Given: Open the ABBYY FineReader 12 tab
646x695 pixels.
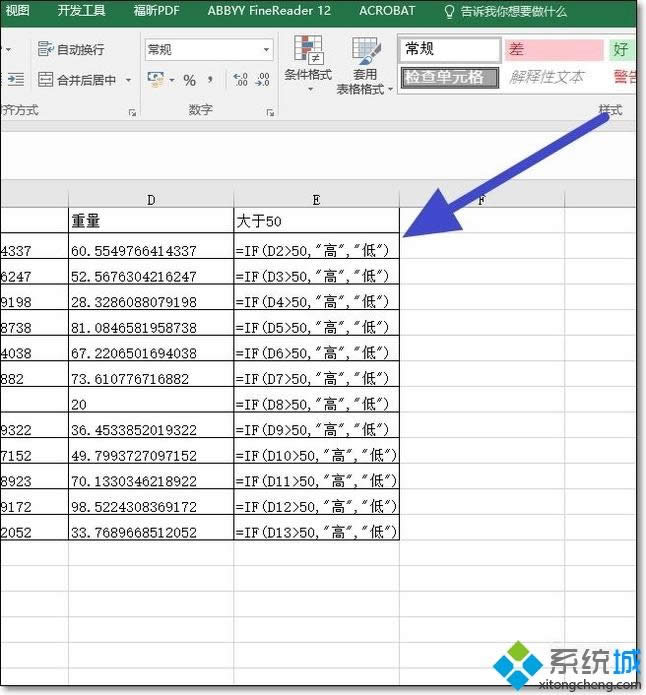Looking at the screenshot, I should pyautogui.click(x=269, y=11).
